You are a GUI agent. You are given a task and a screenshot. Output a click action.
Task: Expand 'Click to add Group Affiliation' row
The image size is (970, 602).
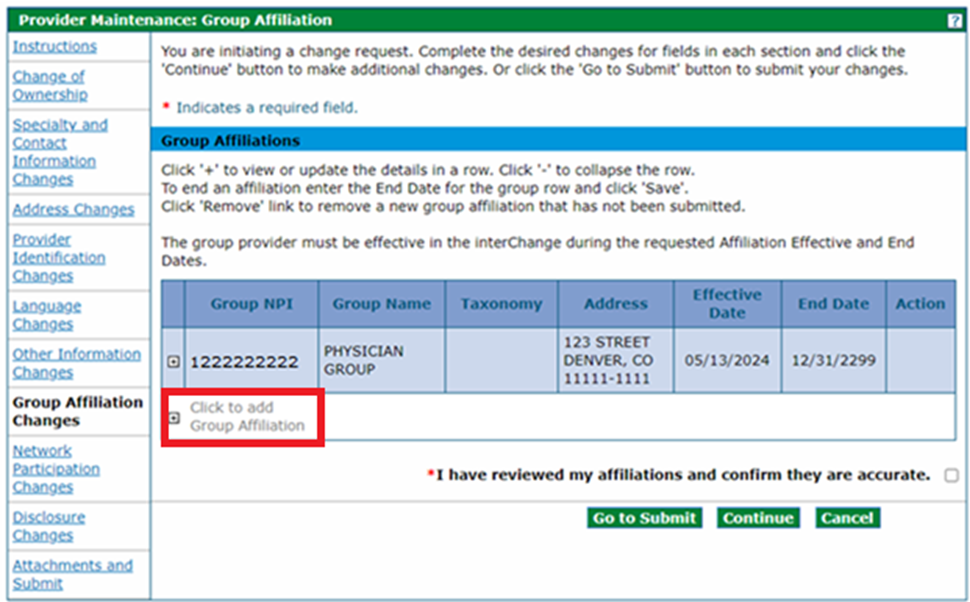(x=174, y=417)
